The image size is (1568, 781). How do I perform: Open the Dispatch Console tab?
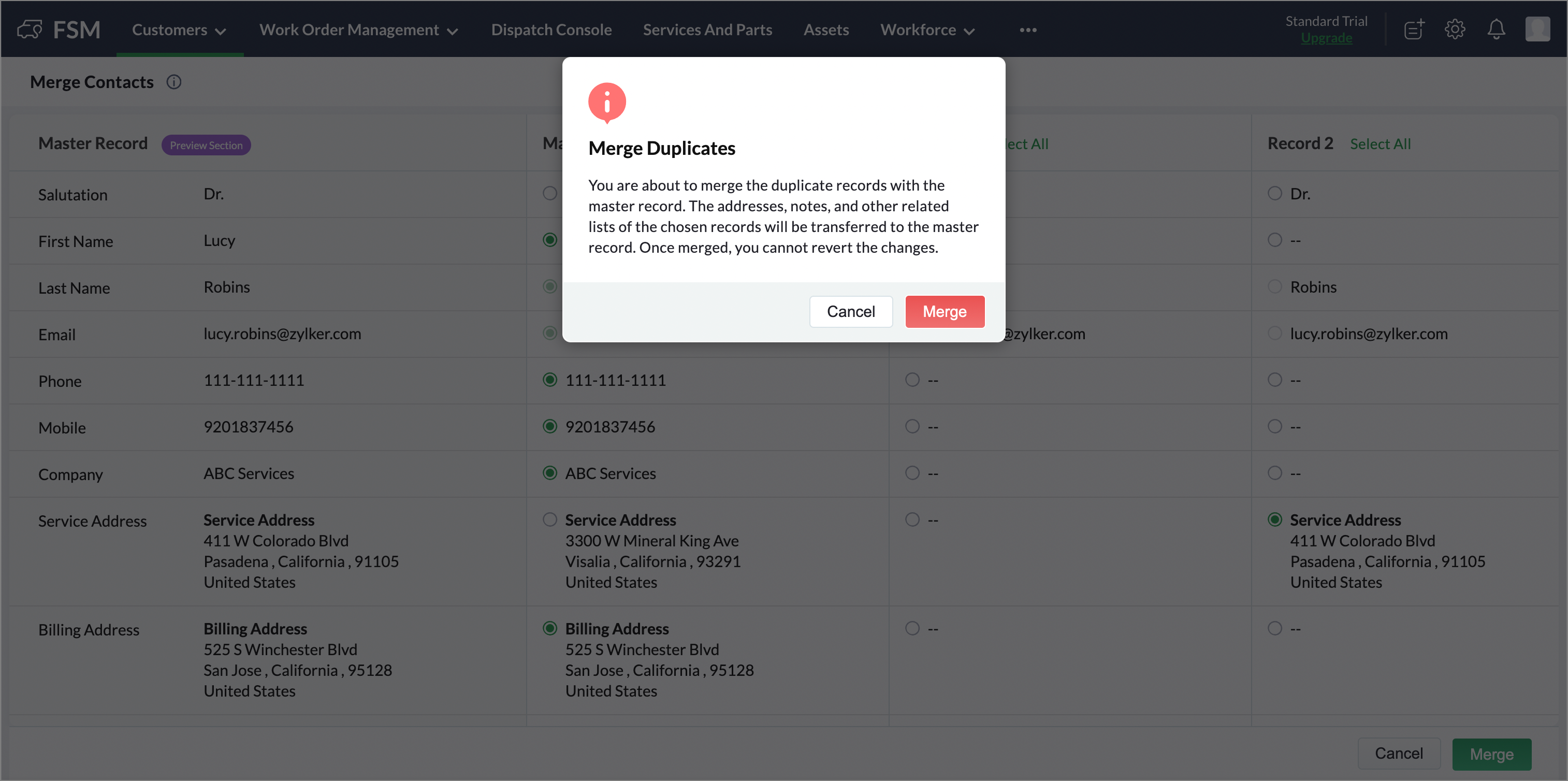(x=551, y=30)
